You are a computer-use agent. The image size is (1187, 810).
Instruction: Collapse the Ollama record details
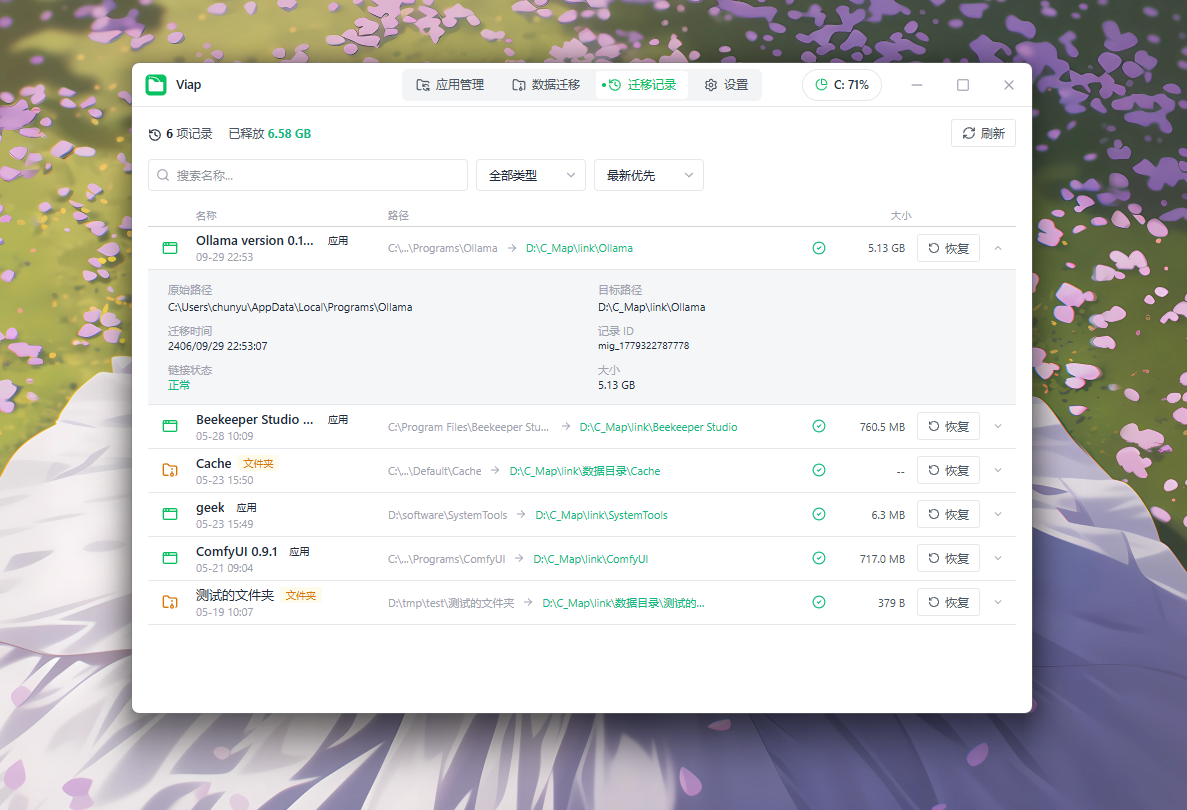click(x=998, y=248)
